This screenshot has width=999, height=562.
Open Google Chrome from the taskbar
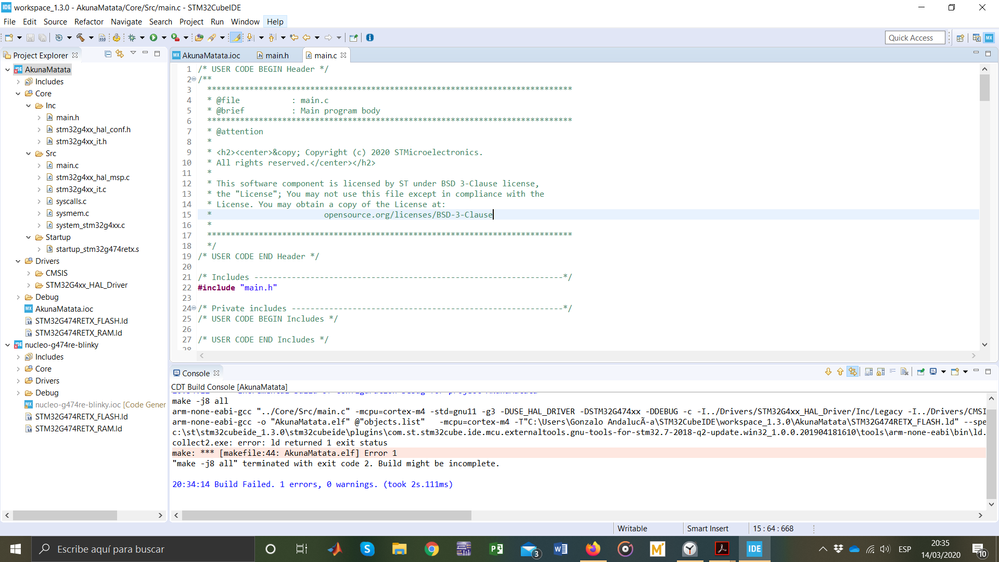(431, 549)
